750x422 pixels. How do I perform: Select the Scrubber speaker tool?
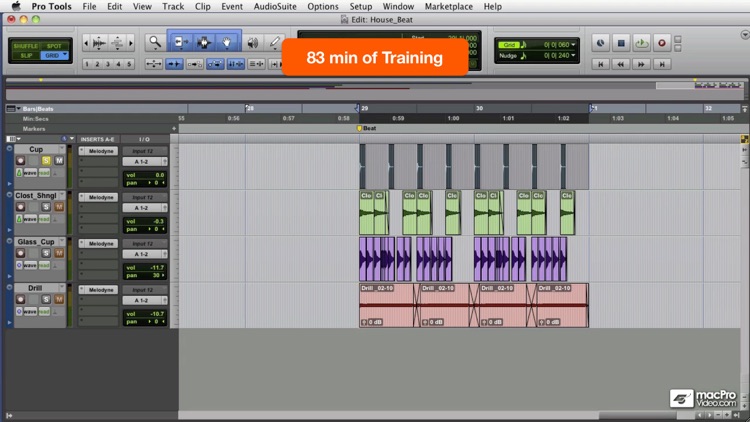coord(253,43)
